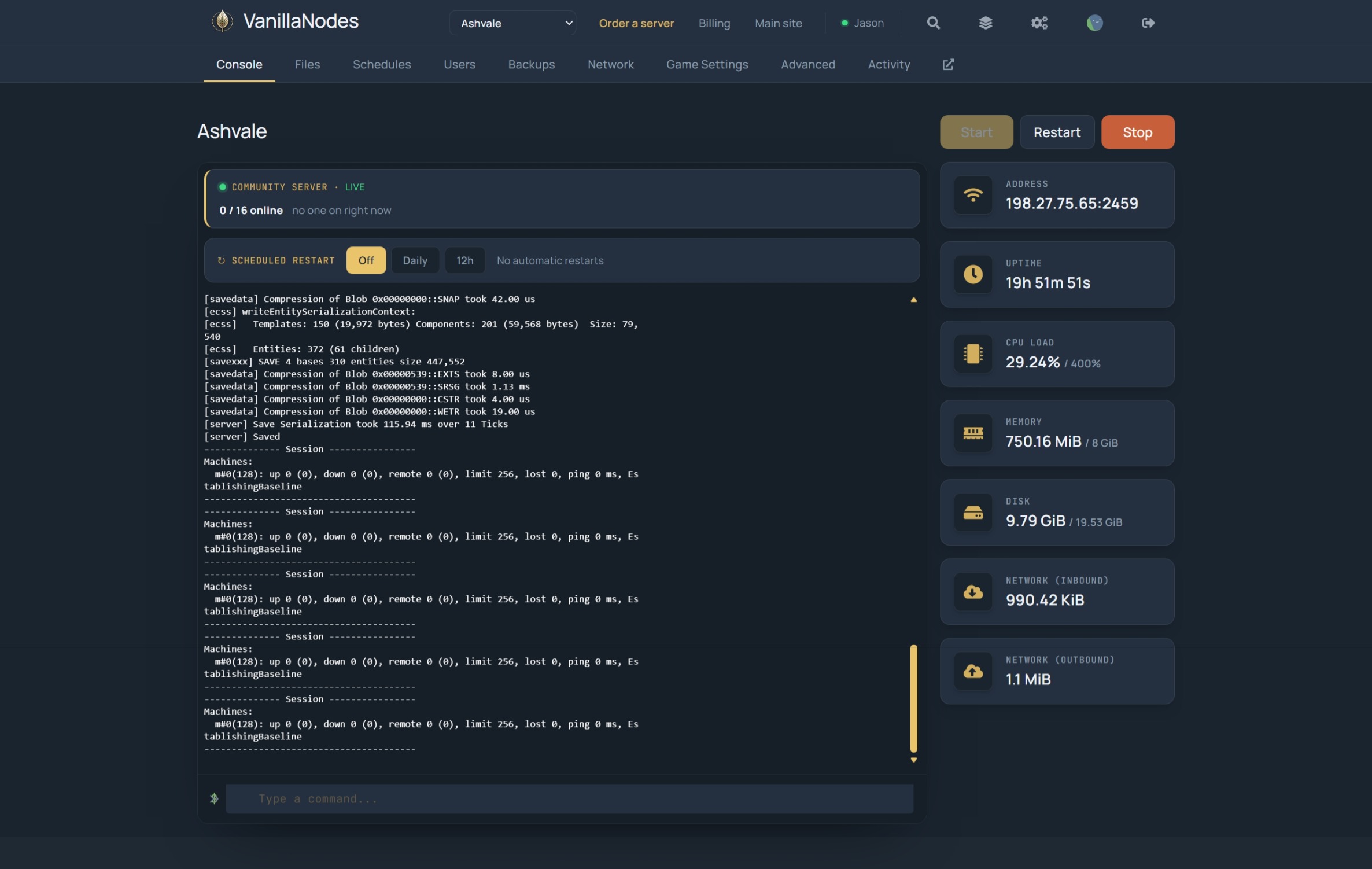This screenshot has height=869, width=1372.
Task: Click the Stop server button
Action: point(1137,132)
